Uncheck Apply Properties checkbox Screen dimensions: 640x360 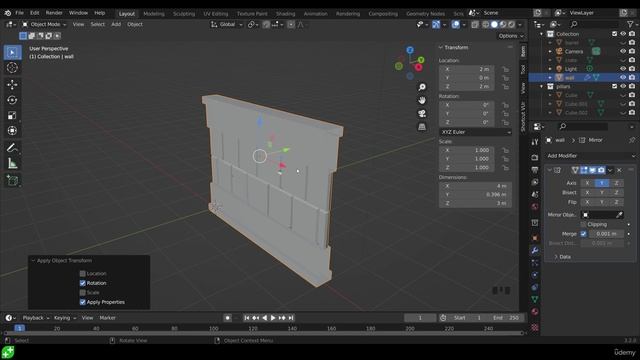point(83,302)
